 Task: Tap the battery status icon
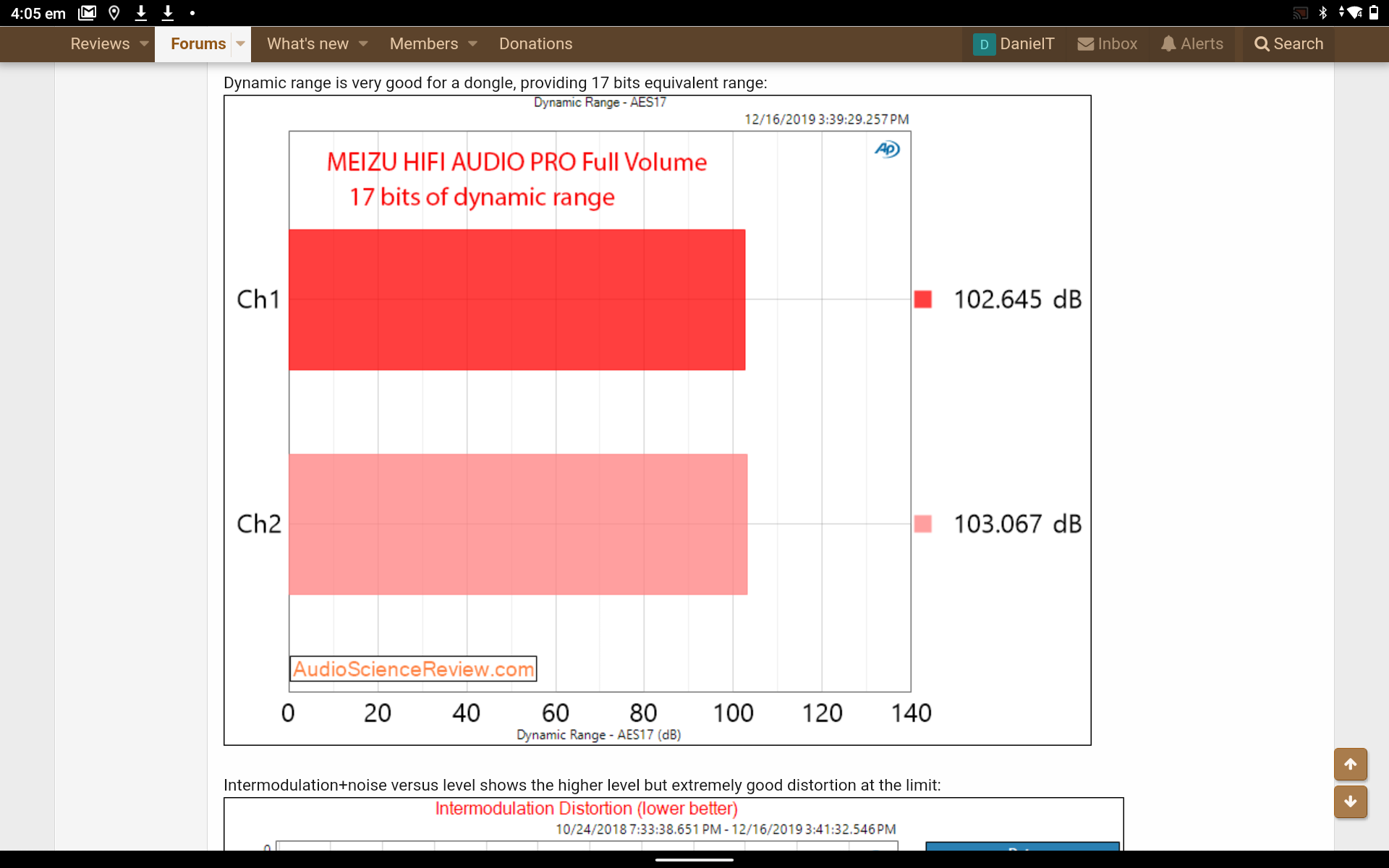(1374, 12)
